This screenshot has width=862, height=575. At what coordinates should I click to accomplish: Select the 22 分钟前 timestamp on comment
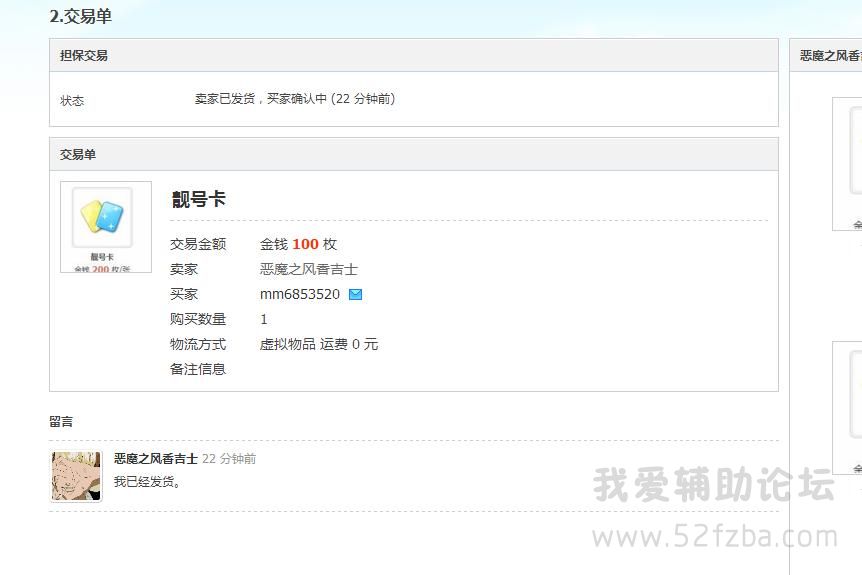click(229, 458)
